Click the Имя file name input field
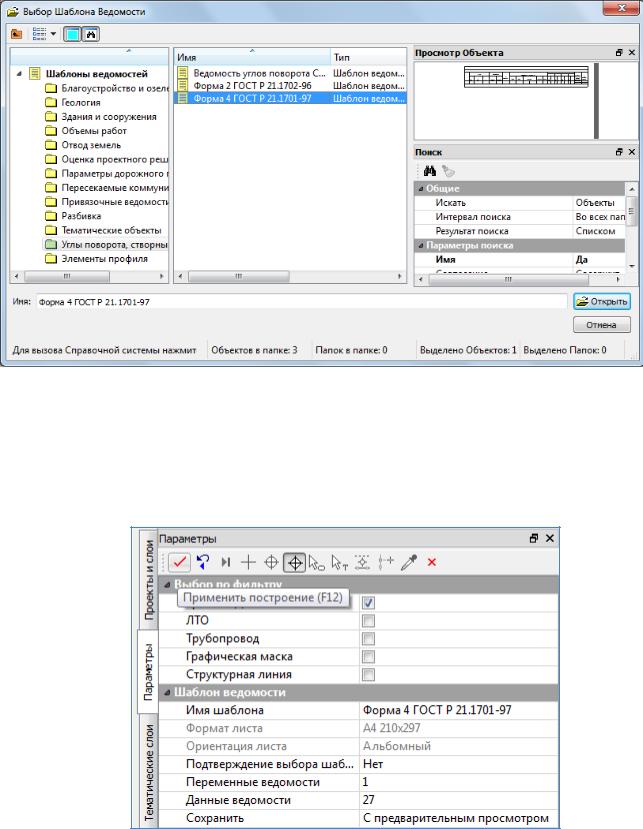643x829 pixels. tap(301, 302)
